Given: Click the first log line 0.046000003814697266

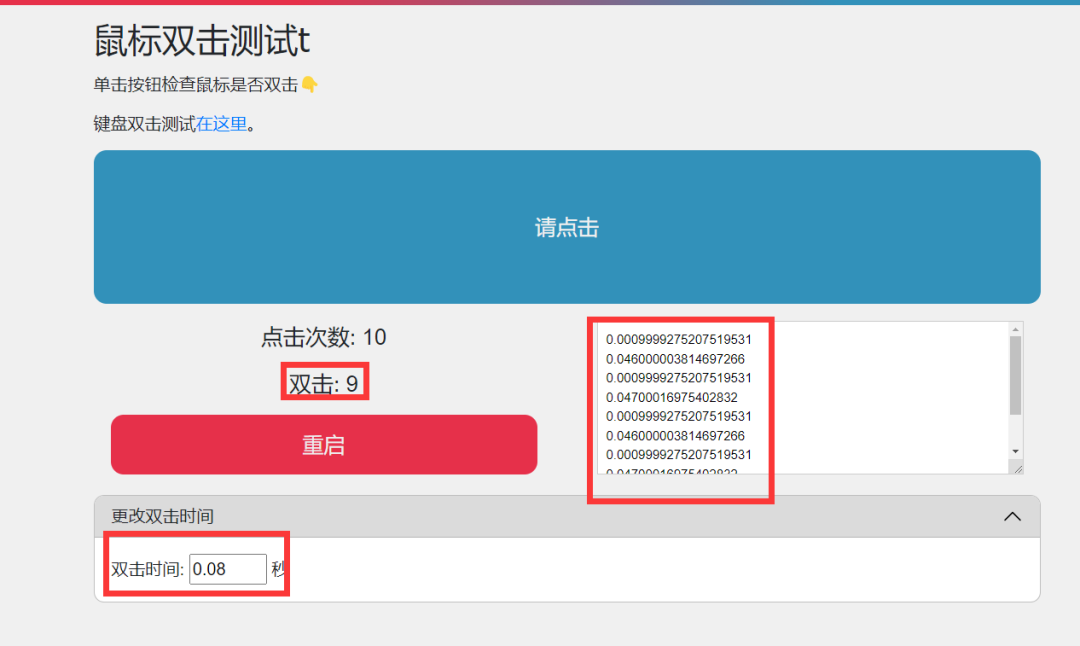Looking at the screenshot, I should click(675, 359).
